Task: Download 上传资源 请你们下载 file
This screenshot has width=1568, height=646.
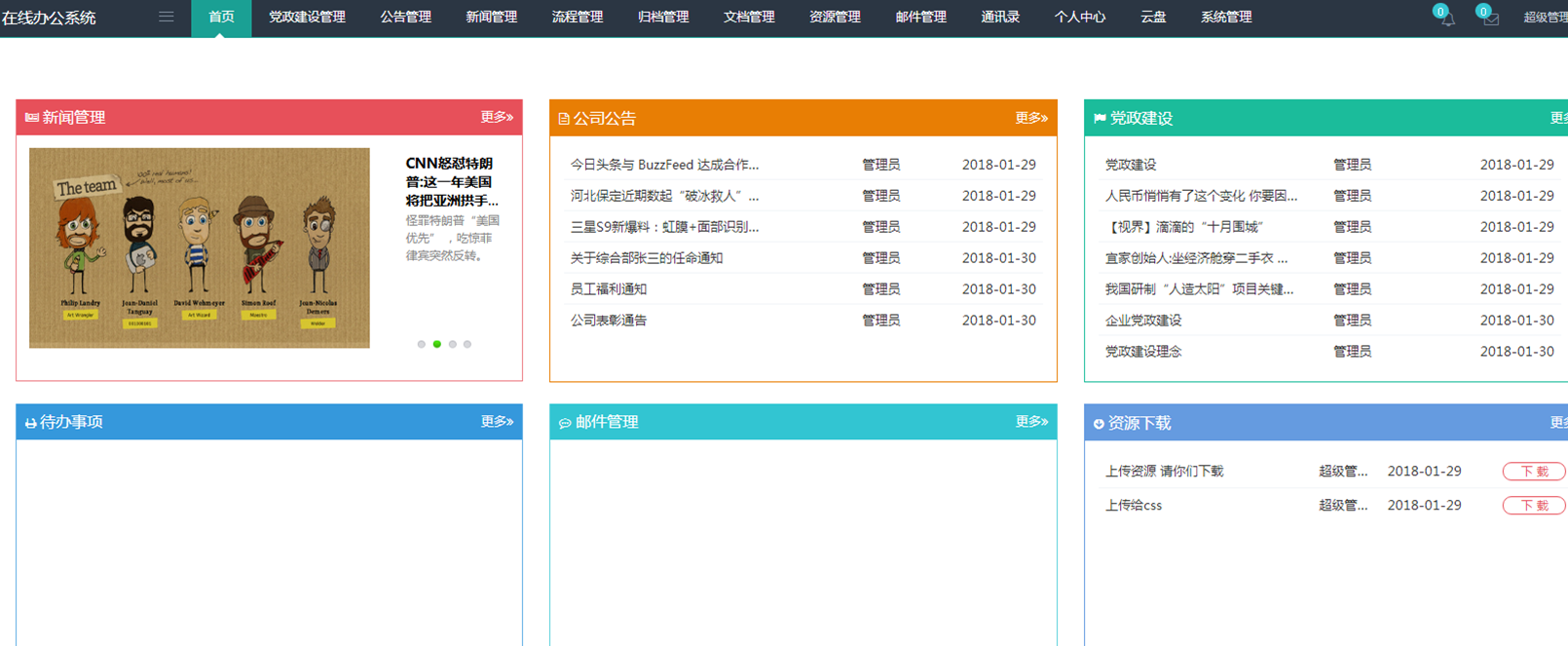Action: [1534, 472]
